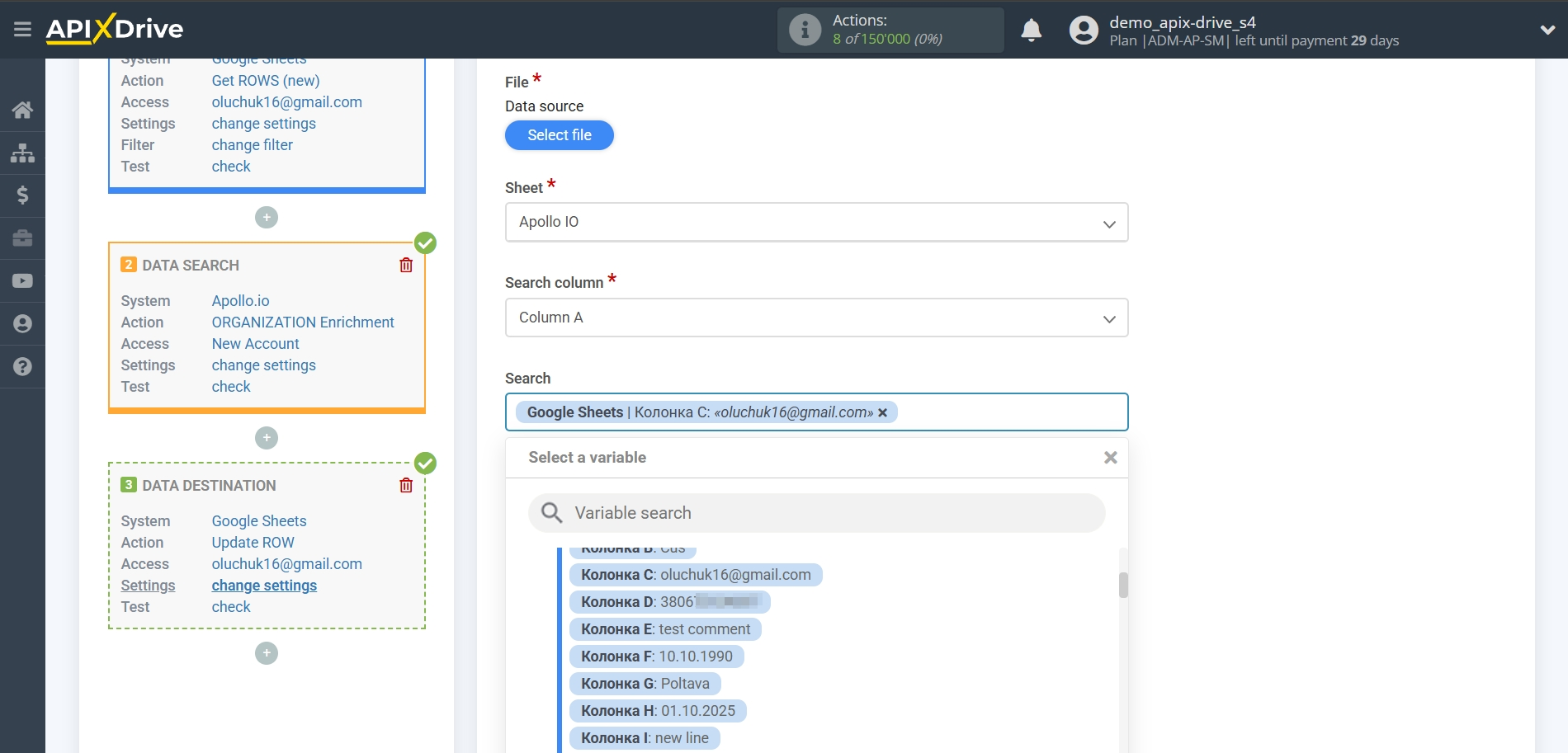The height and width of the screenshot is (753, 1568).
Task: Click the Variable search field
Action: point(815,512)
